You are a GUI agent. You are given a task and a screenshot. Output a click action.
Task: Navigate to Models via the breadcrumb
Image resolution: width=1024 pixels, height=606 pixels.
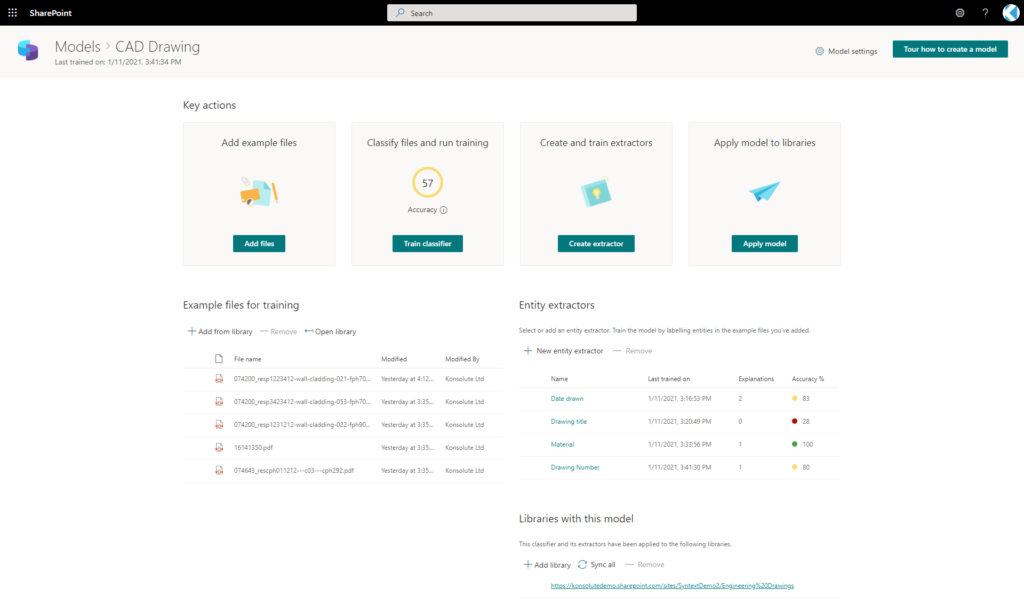click(78, 46)
